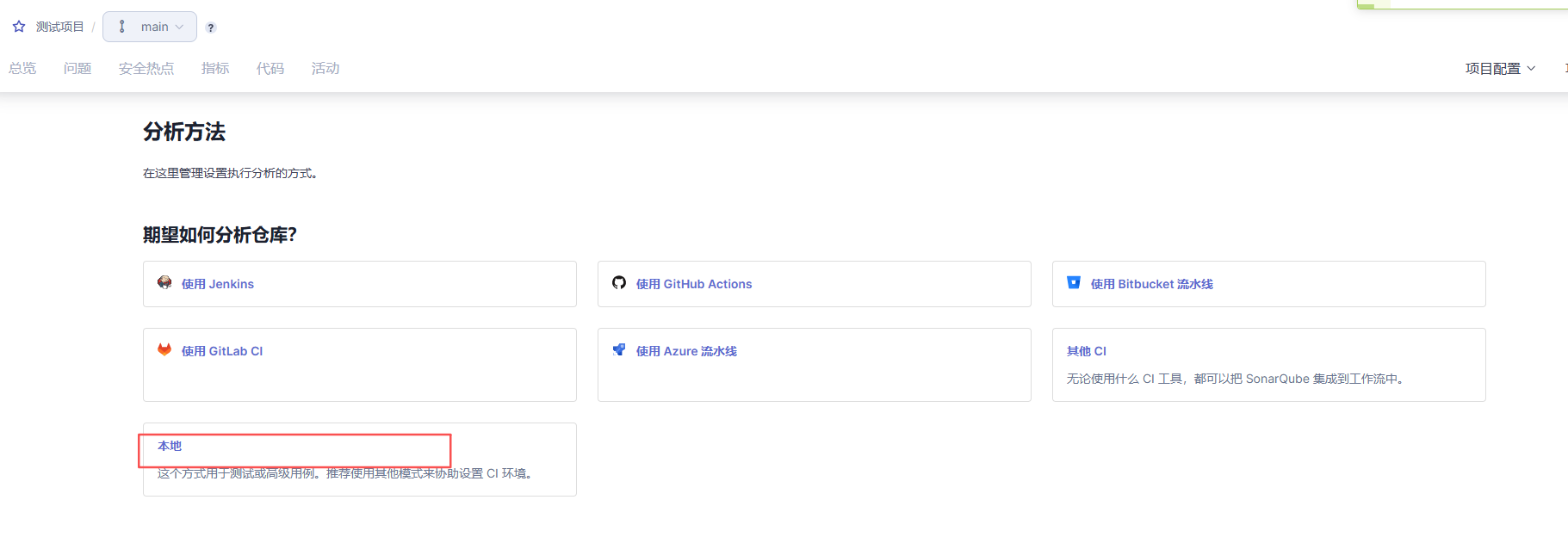Switch to the 活动 tab

[325, 68]
